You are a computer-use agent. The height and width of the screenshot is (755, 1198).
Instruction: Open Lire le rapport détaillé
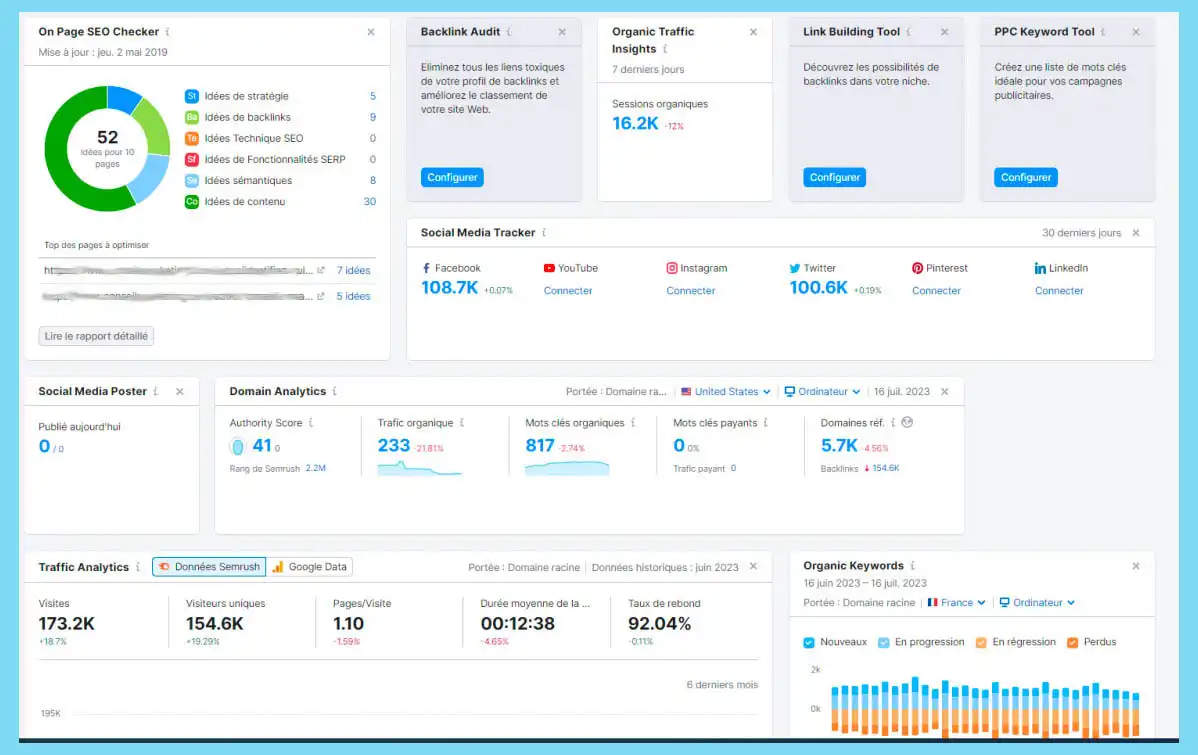(x=96, y=336)
